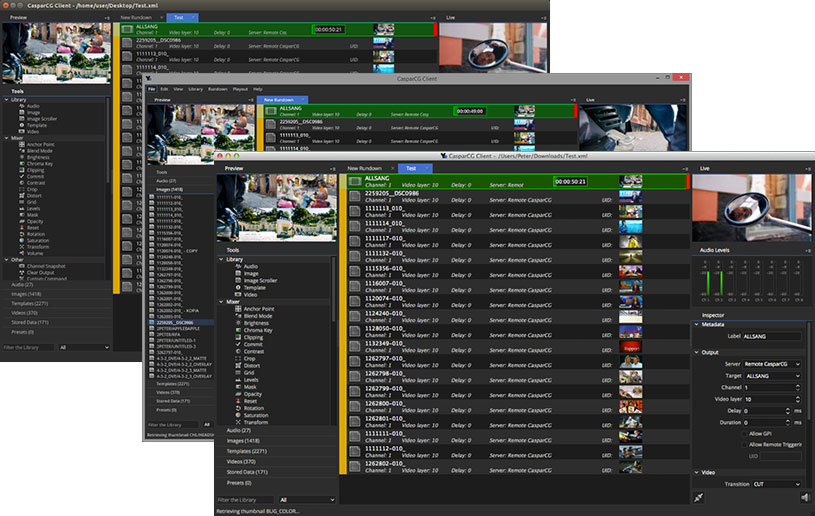
Task: Select 2259205__DSC0986 in middle window image list
Action: [181, 323]
